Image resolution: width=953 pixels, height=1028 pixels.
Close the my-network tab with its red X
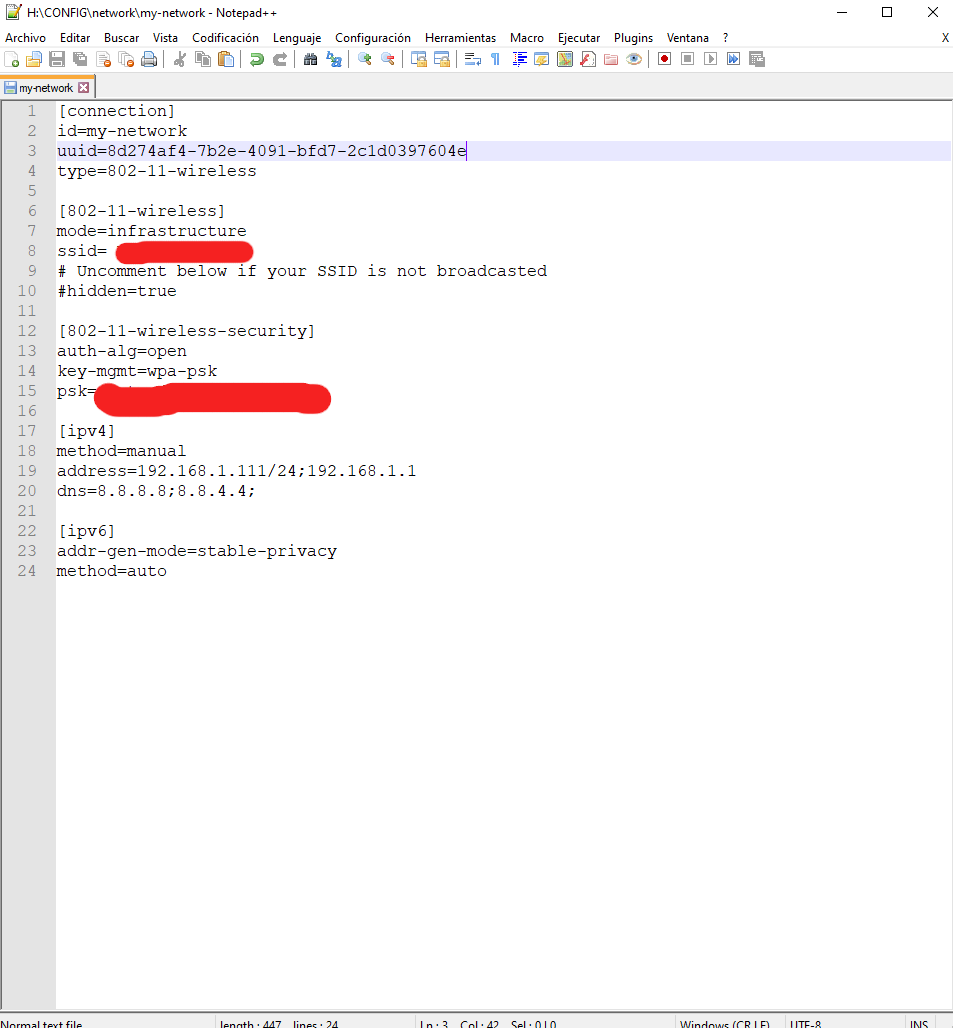click(x=83, y=88)
